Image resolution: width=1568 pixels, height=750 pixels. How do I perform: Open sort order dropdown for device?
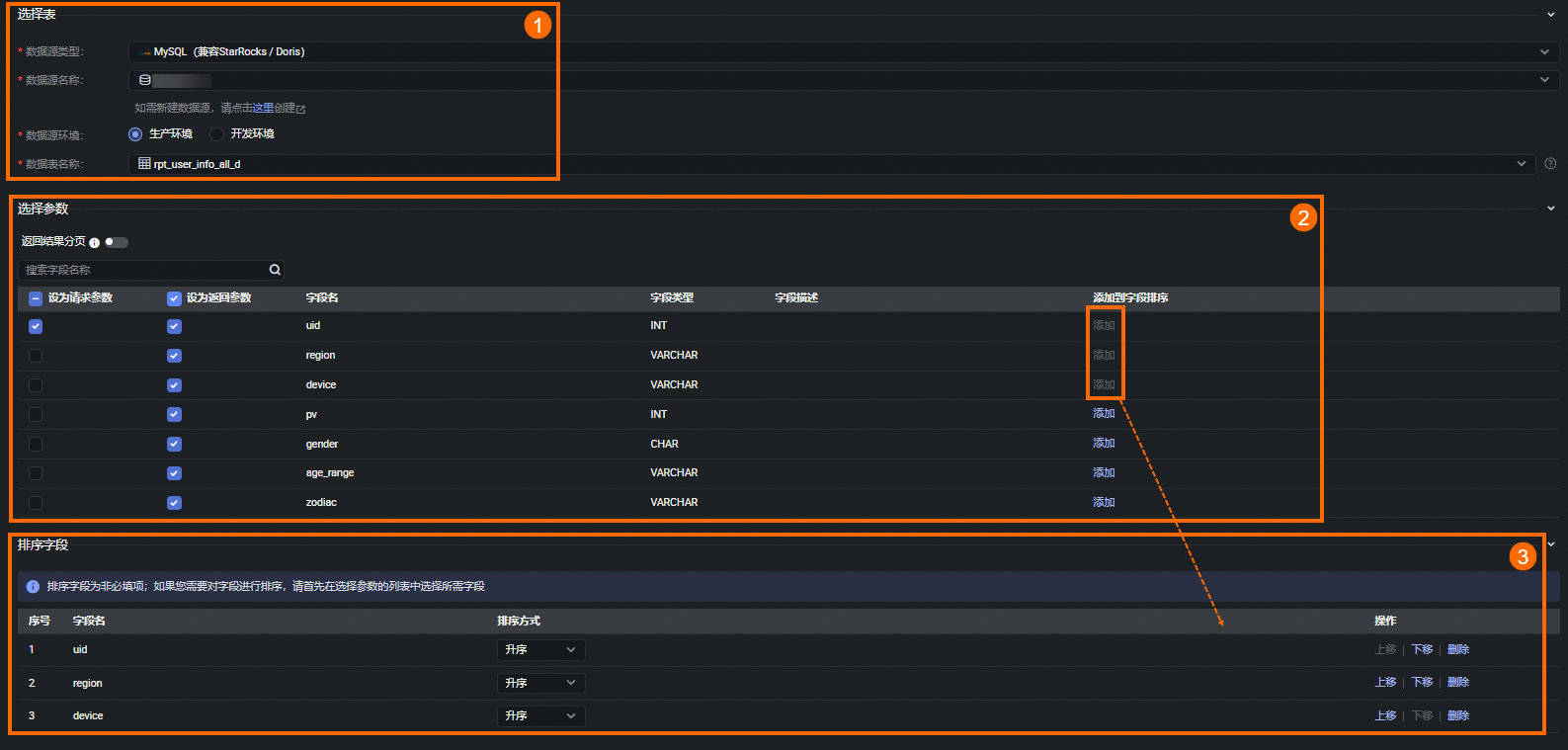[541, 715]
